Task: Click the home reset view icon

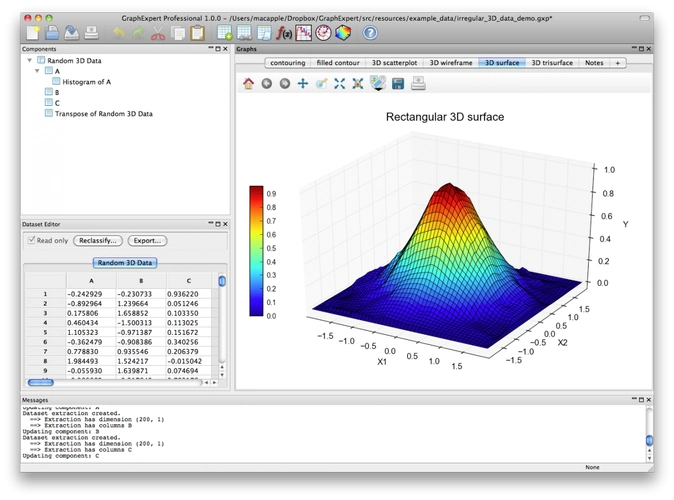Action: (x=249, y=83)
